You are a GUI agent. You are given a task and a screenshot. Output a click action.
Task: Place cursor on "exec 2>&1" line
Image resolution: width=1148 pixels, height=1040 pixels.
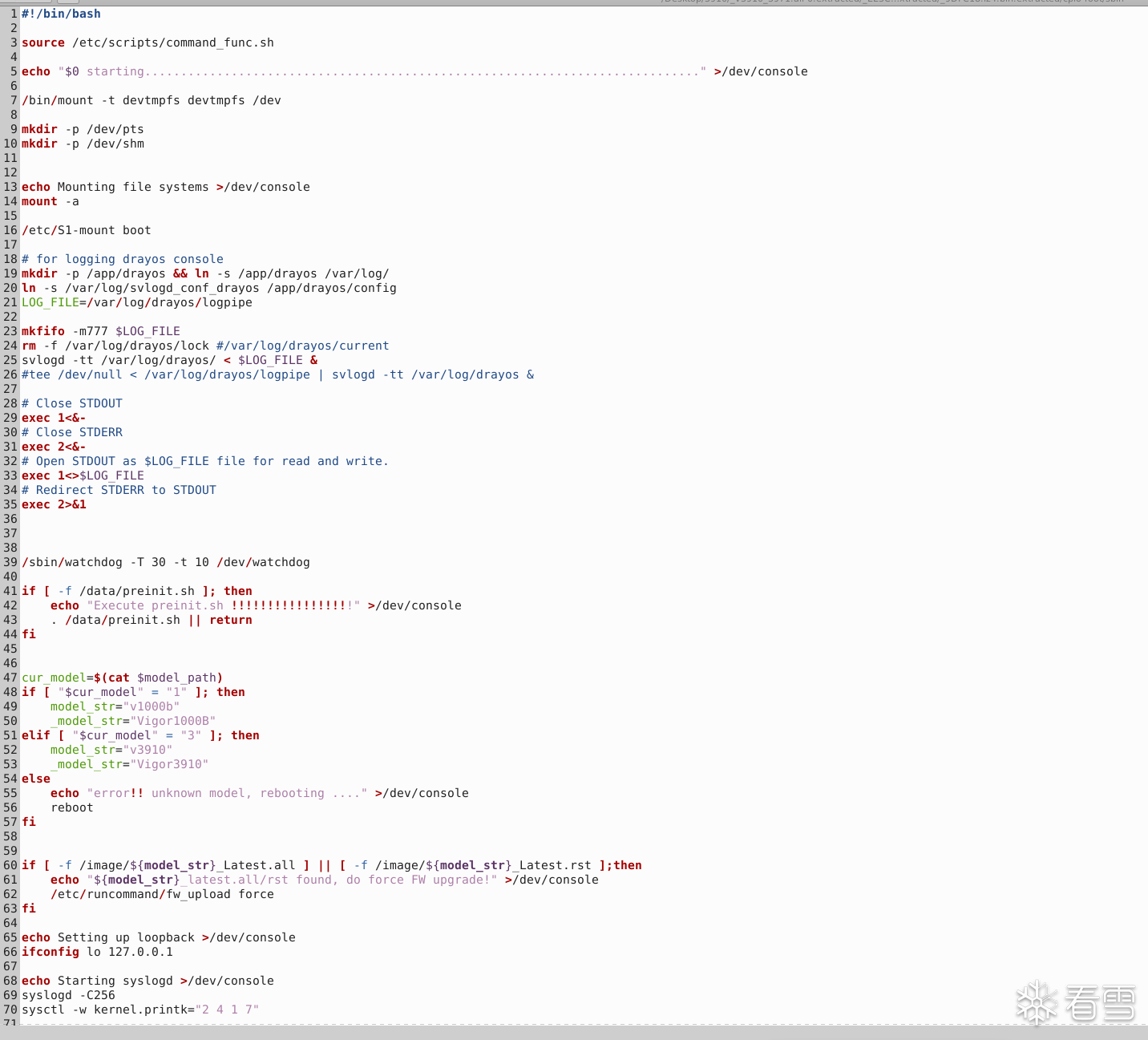point(54,504)
